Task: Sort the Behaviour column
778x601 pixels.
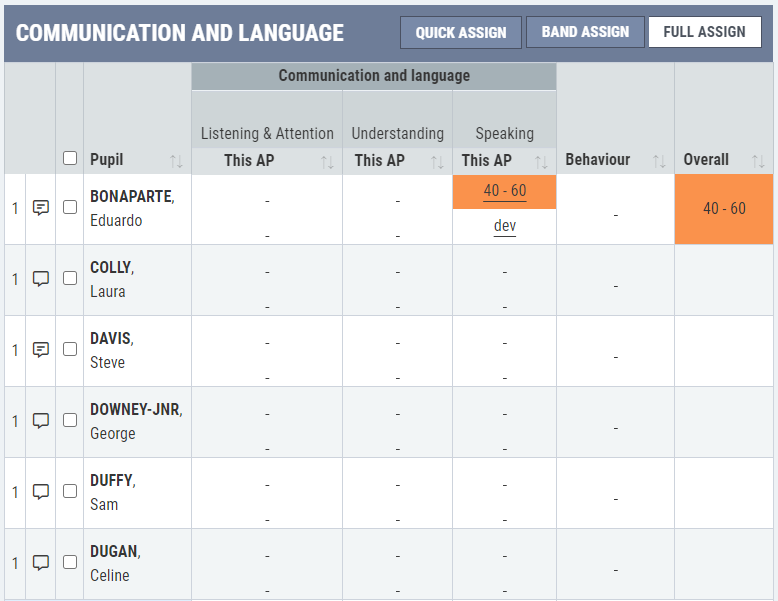Action: [x=659, y=161]
